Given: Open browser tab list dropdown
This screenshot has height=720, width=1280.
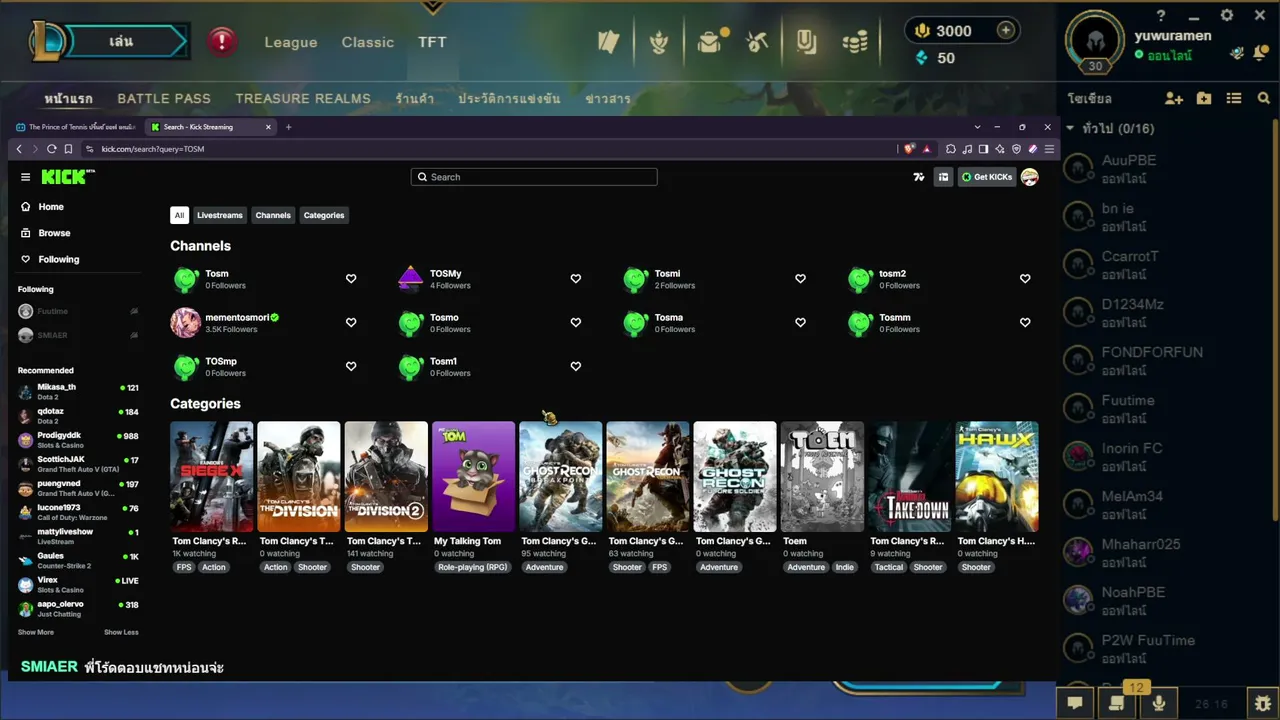Looking at the screenshot, I should click(978, 127).
